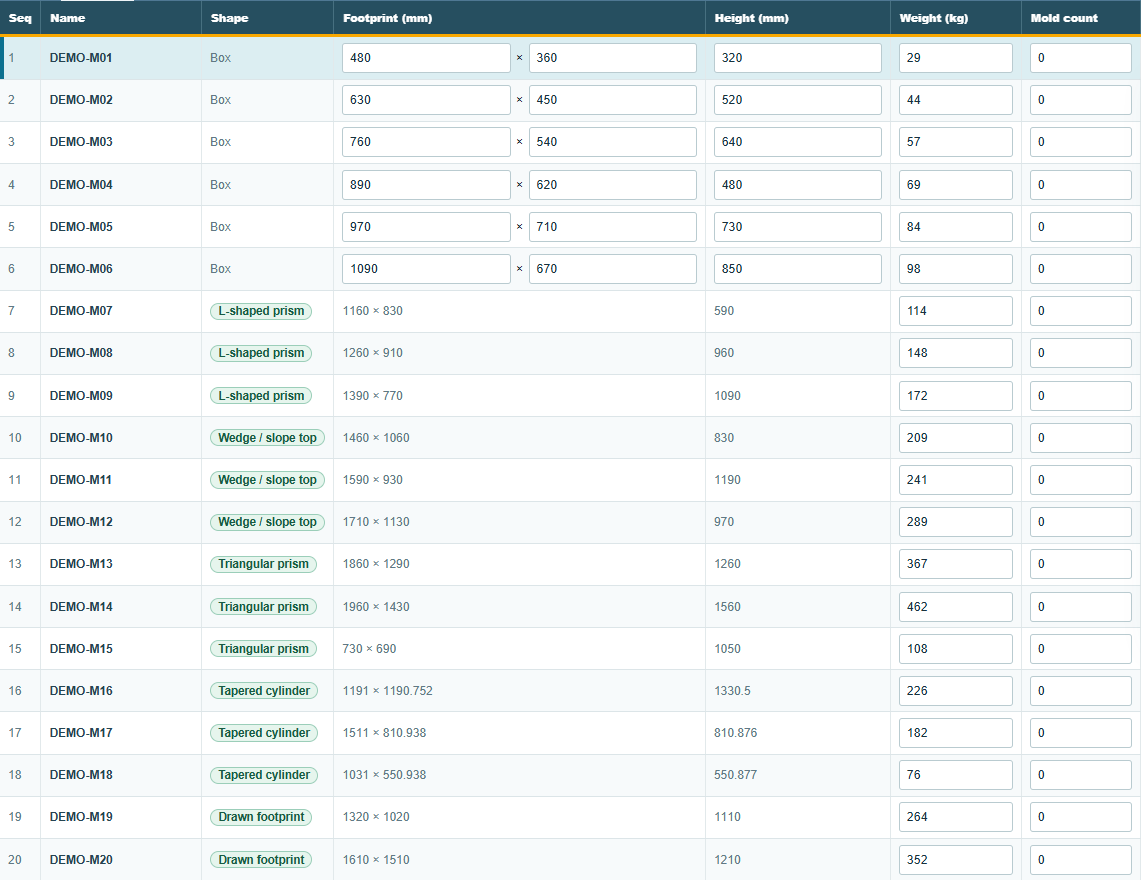The width and height of the screenshot is (1141, 880).
Task: Edit weight 57 for DEMO-M03
Action: [x=955, y=142]
